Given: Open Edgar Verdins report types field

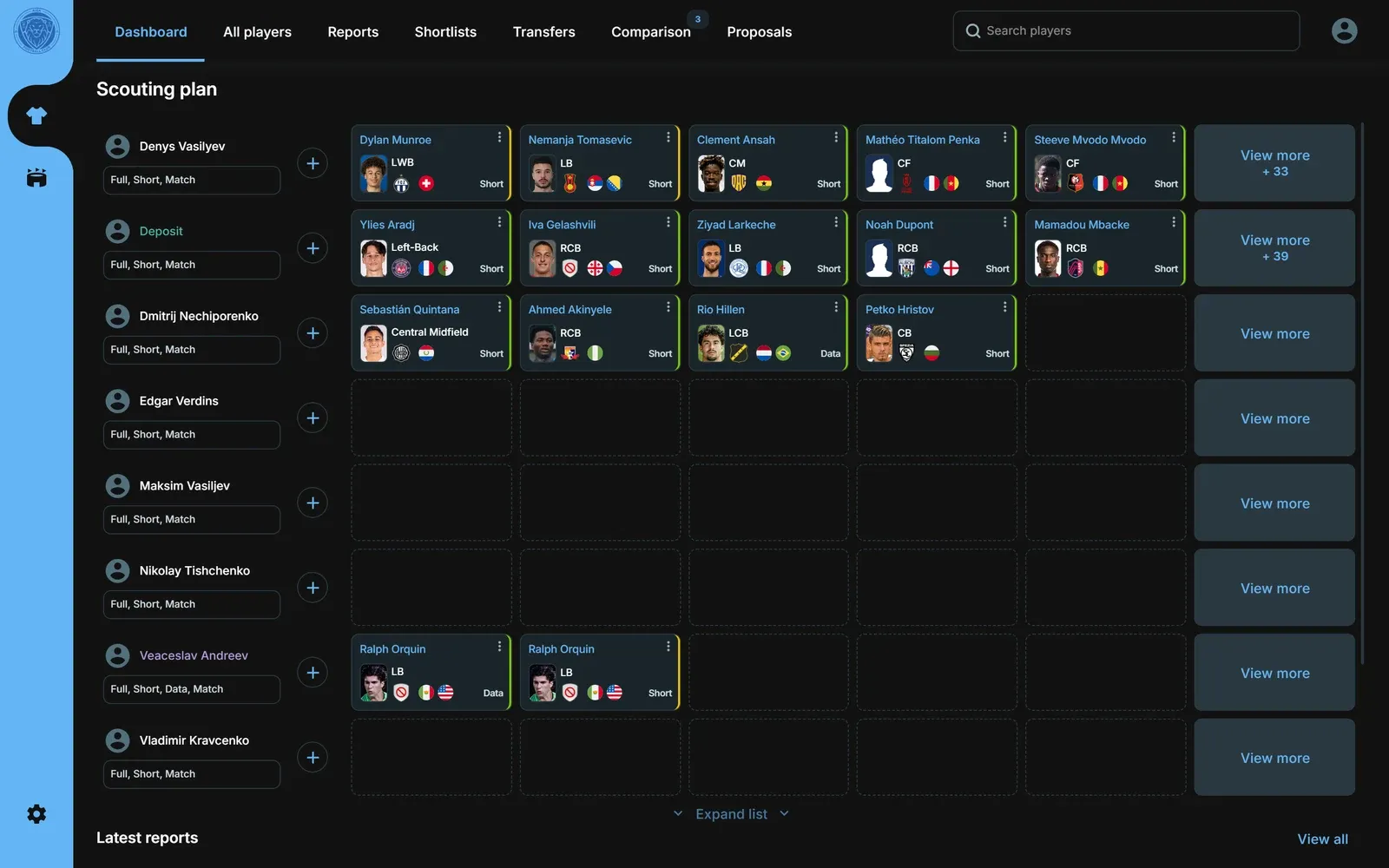Looking at the screenshot, I should 192,435.
